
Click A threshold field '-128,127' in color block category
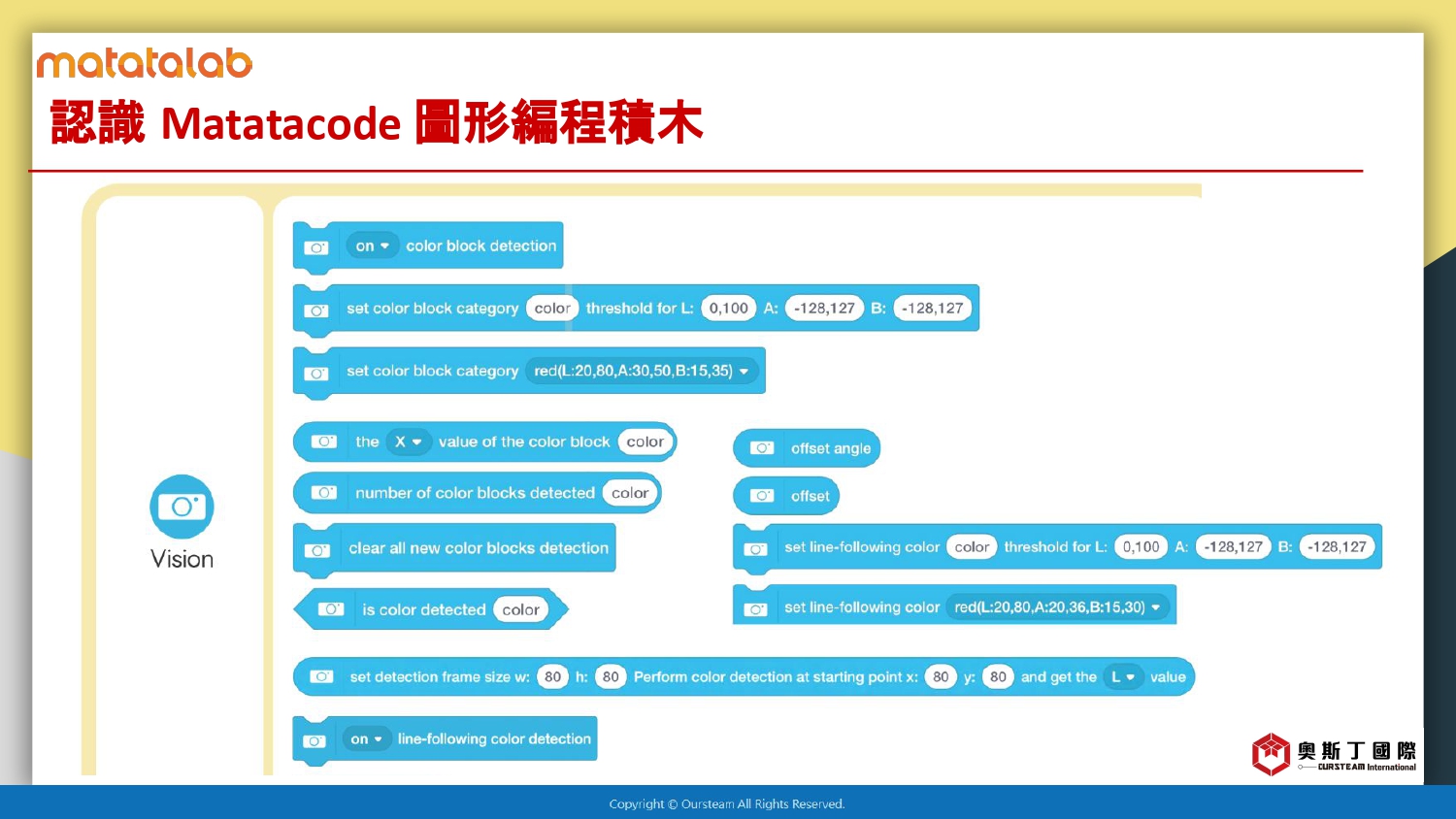point(824,308)
